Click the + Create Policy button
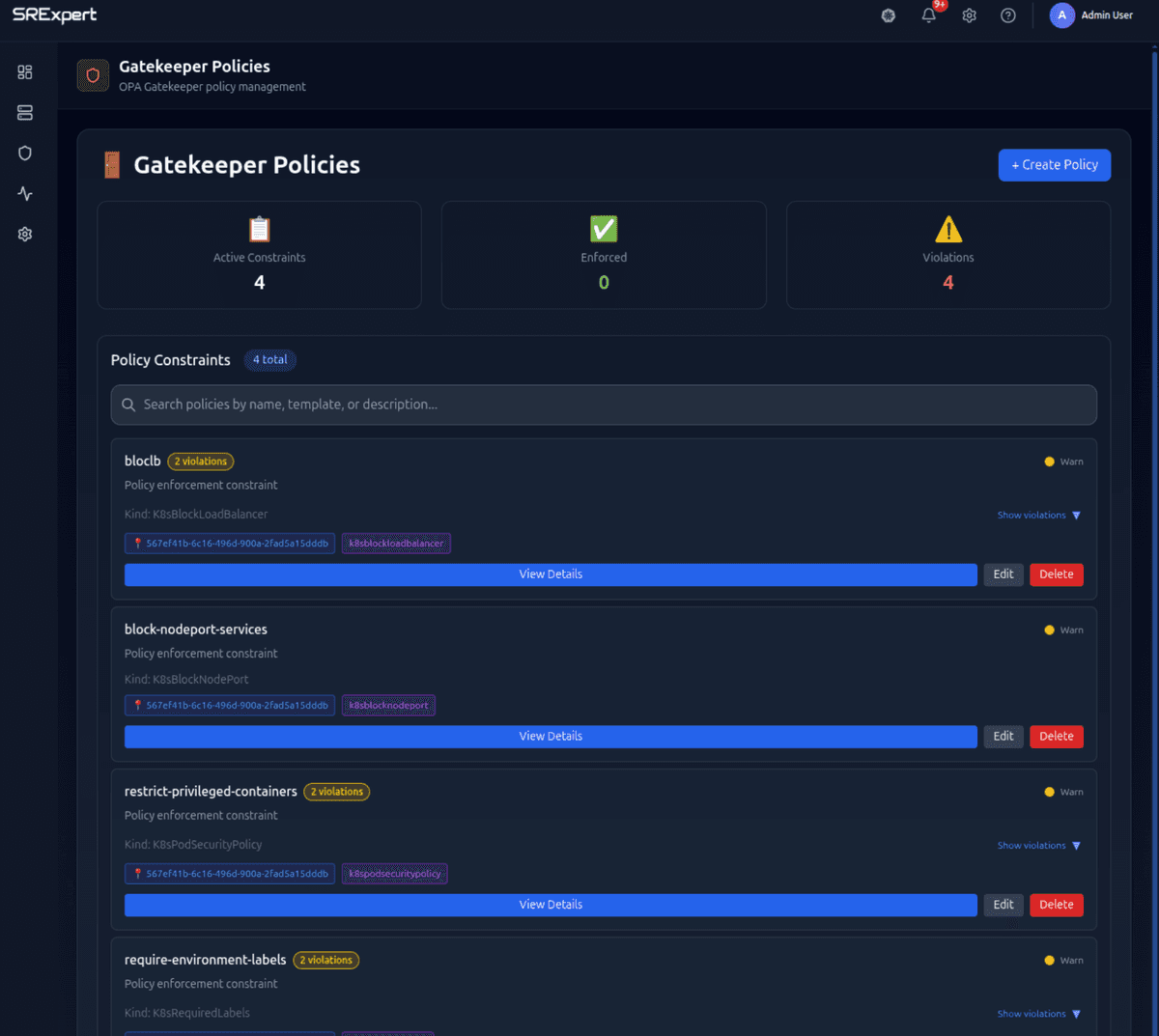Viewport: 1159px width, 1036px height. 1054,164
